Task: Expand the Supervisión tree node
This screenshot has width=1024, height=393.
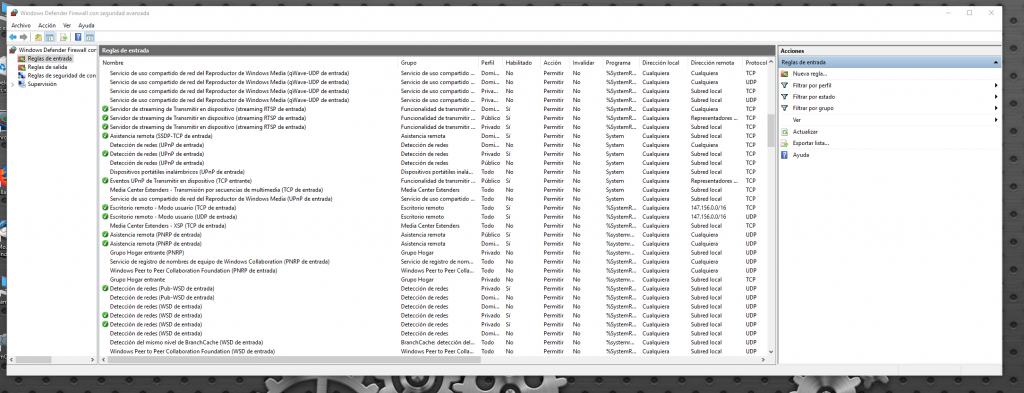Action: [x=13, y=84]
